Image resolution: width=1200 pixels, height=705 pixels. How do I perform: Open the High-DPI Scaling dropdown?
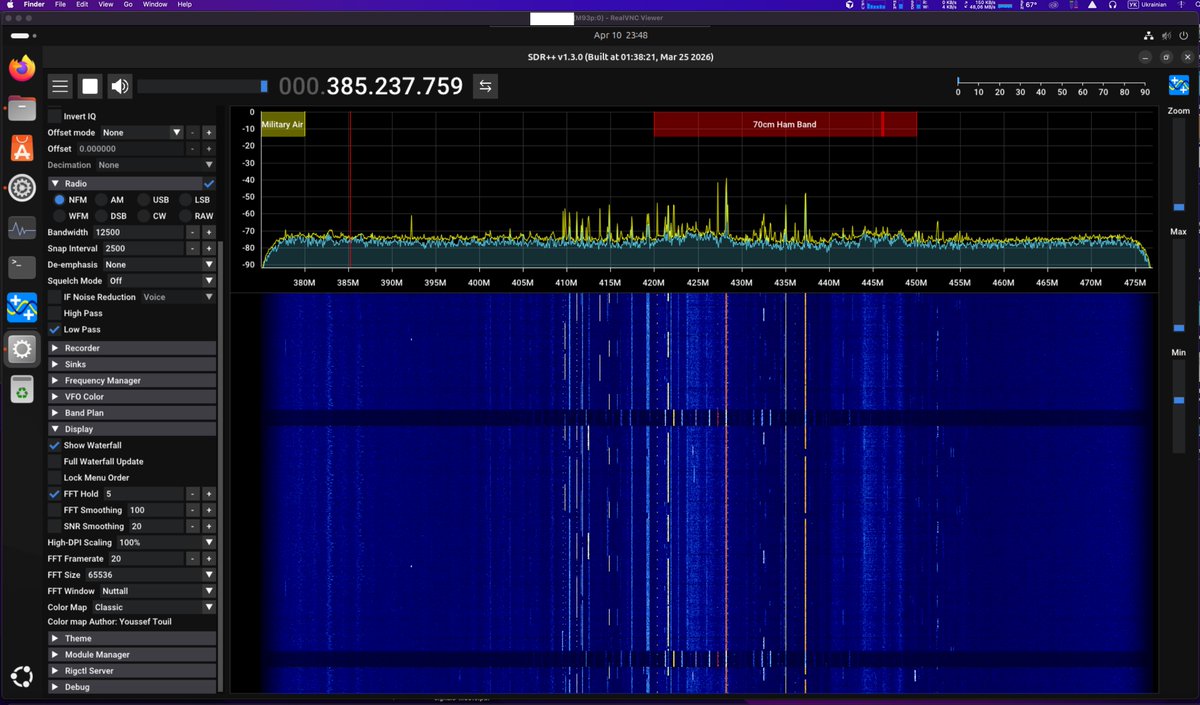(x=165, y=542)
